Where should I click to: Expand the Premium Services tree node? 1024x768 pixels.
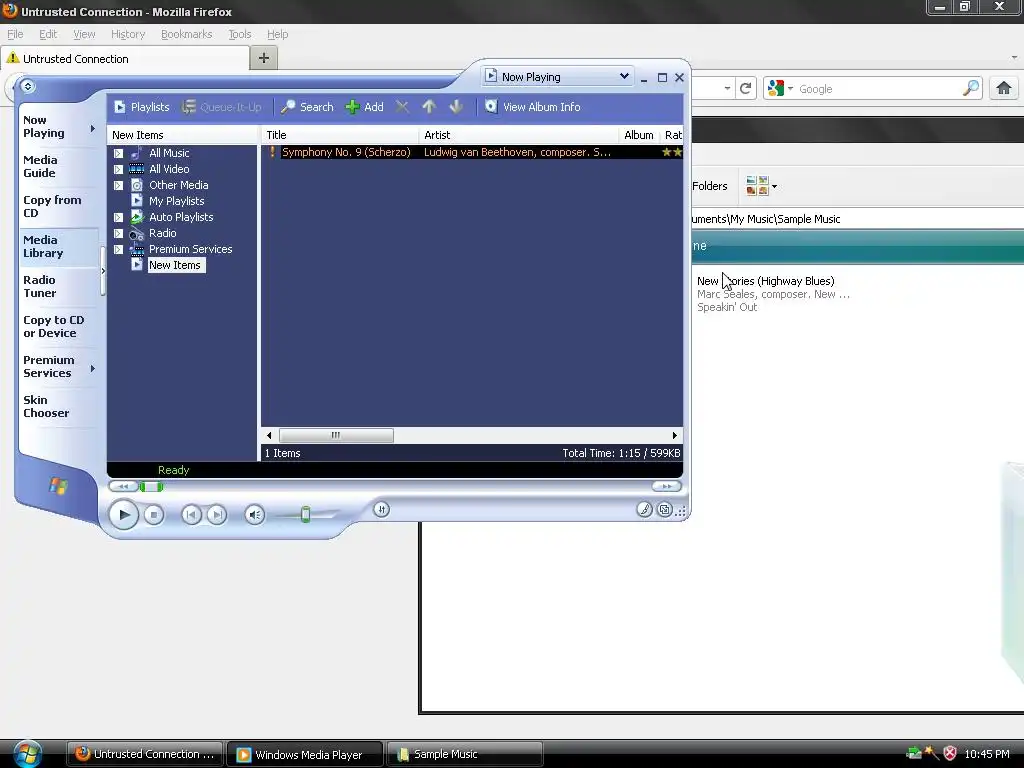pyautogui.click(x=118, y=249)
